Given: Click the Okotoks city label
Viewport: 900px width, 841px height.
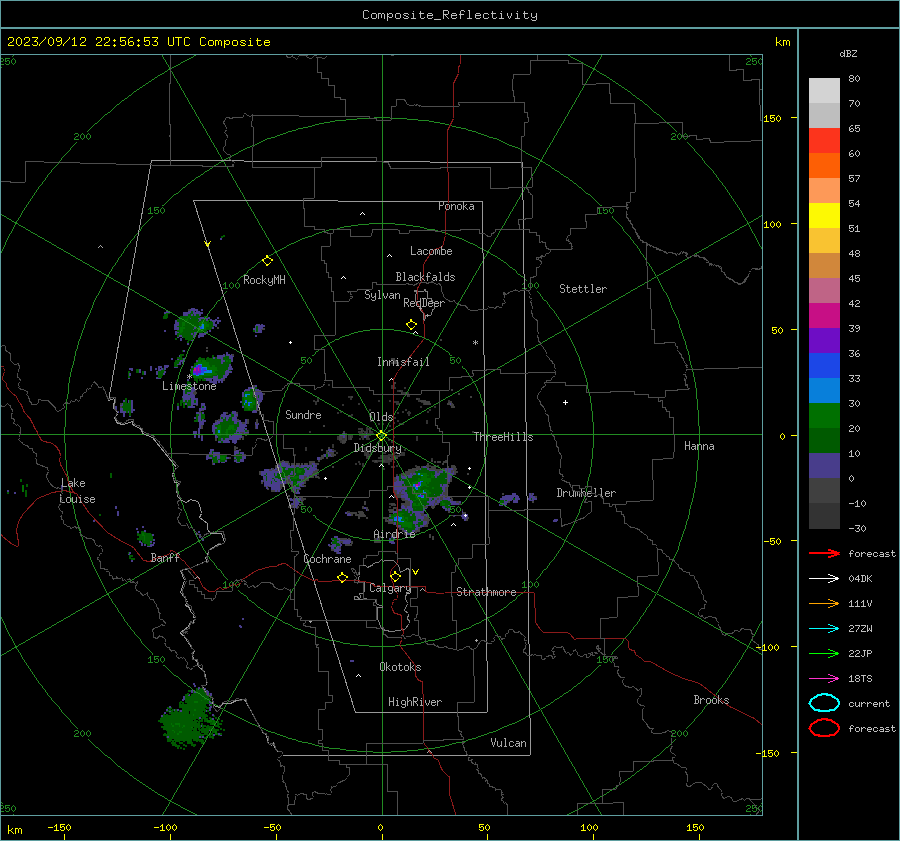Looking at the screenshot, I should [400, 667].
